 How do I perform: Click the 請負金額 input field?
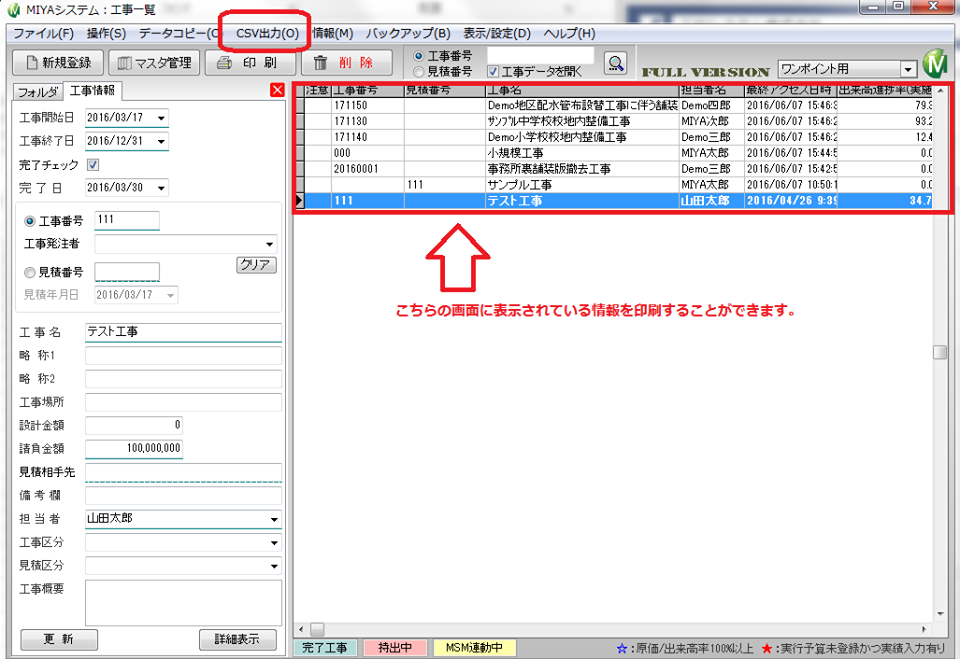tap(133, 448)
